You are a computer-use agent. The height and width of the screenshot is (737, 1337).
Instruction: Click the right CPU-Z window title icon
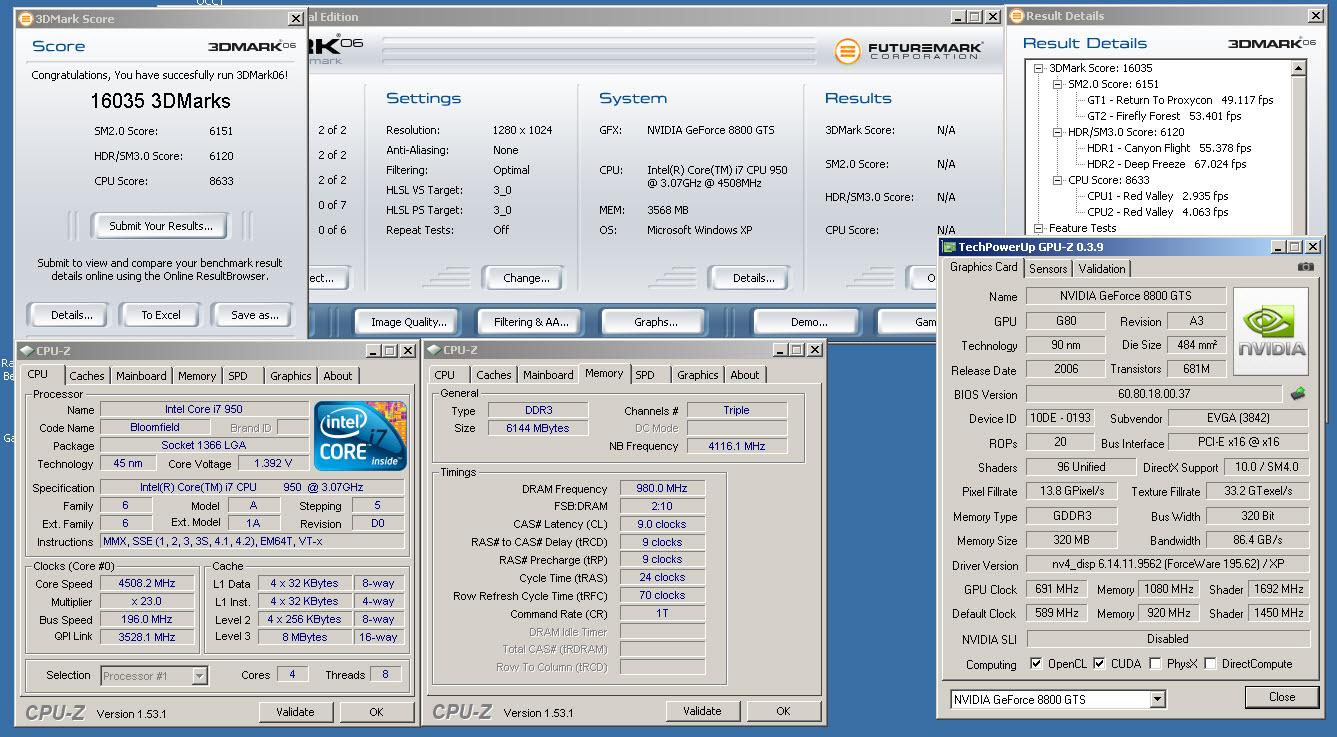(x=433, y=349)
